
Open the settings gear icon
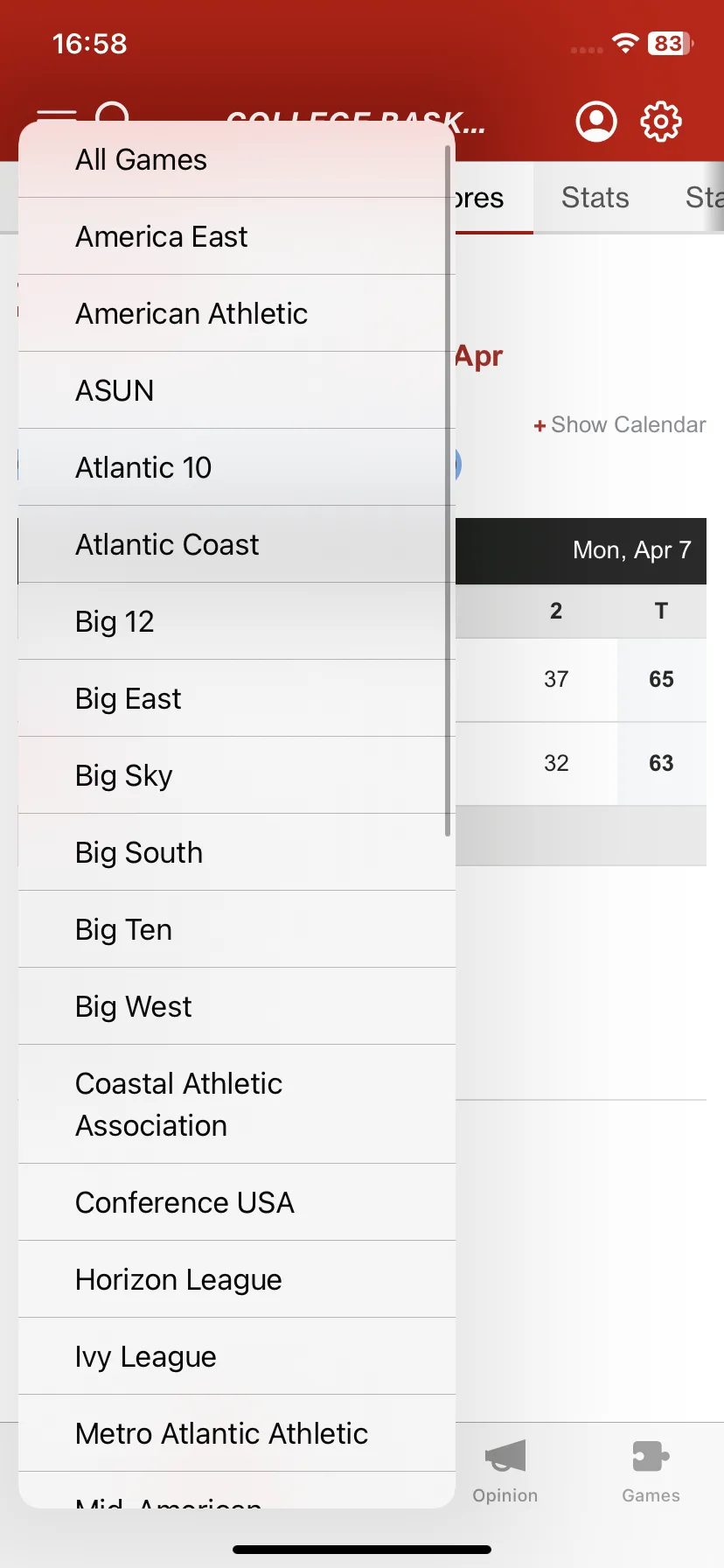click(661, 122)
